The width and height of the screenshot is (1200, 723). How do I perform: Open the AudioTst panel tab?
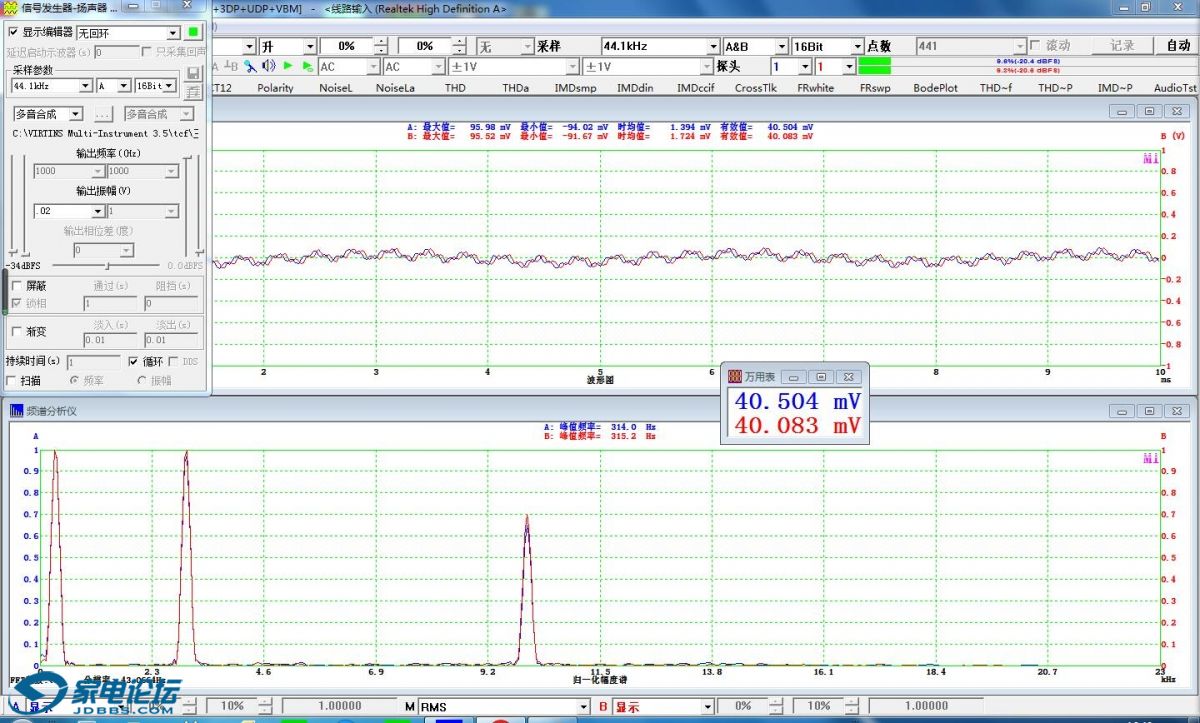coord(1175,88)
